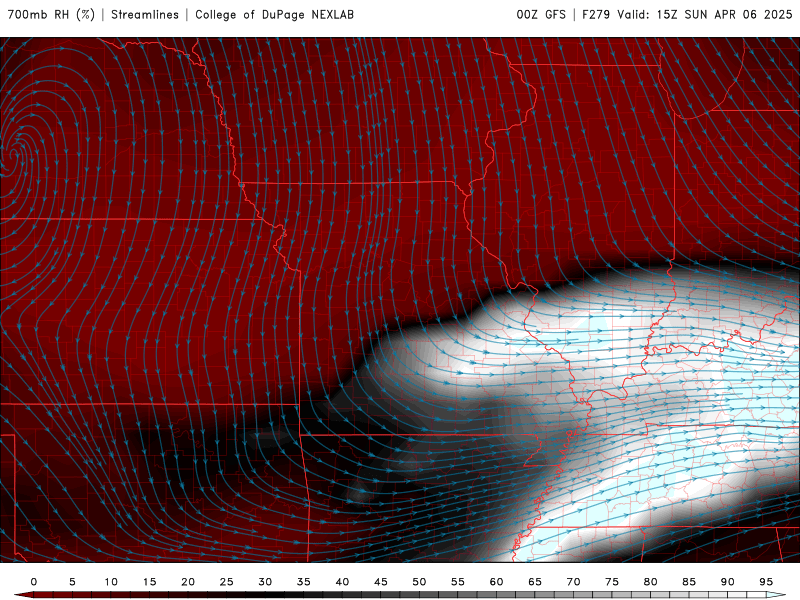The height and width of the screenshot is (600, 800).
Task: Click the colorbar label "35"
Action: tap(304, 582)
